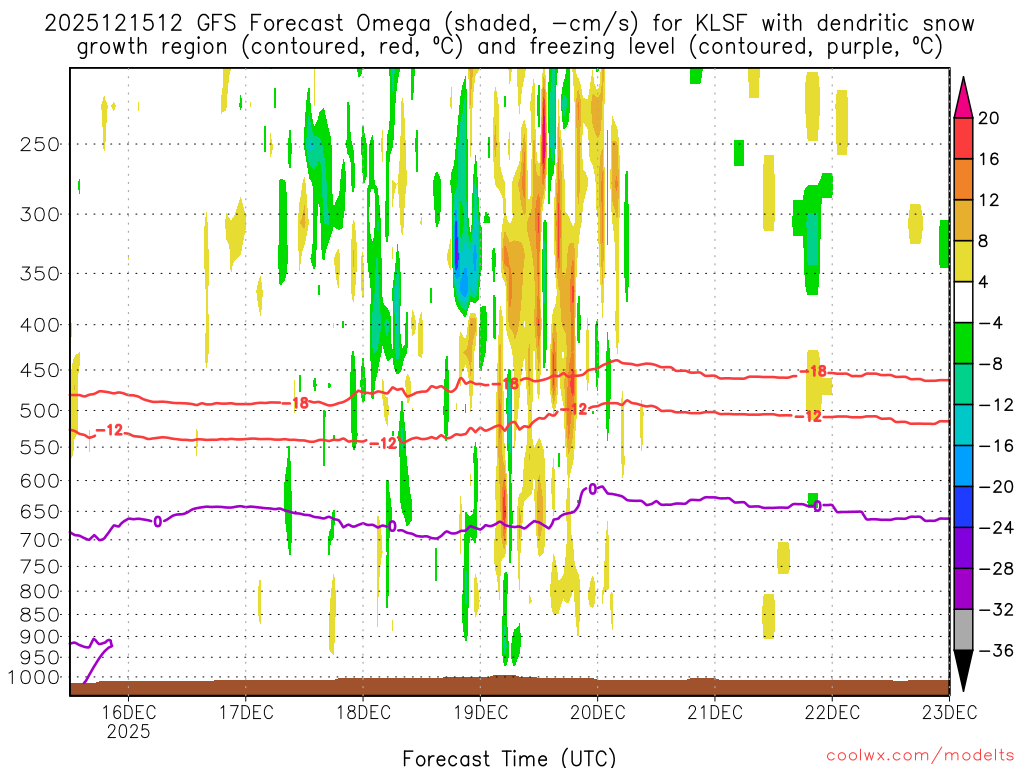1024x768 pixels.
Task: Click the 'Forecast Time (UTC)' axis title
Action: 509,758
